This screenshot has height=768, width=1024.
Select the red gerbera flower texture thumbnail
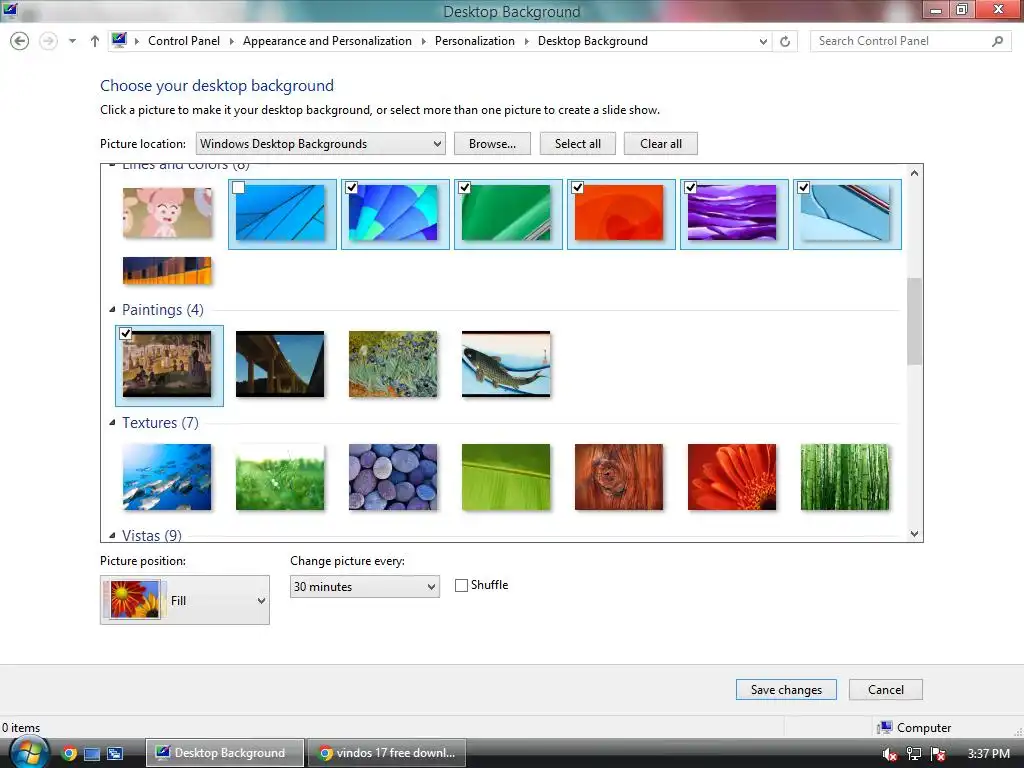pyautogui.click(x=732, y=477)
